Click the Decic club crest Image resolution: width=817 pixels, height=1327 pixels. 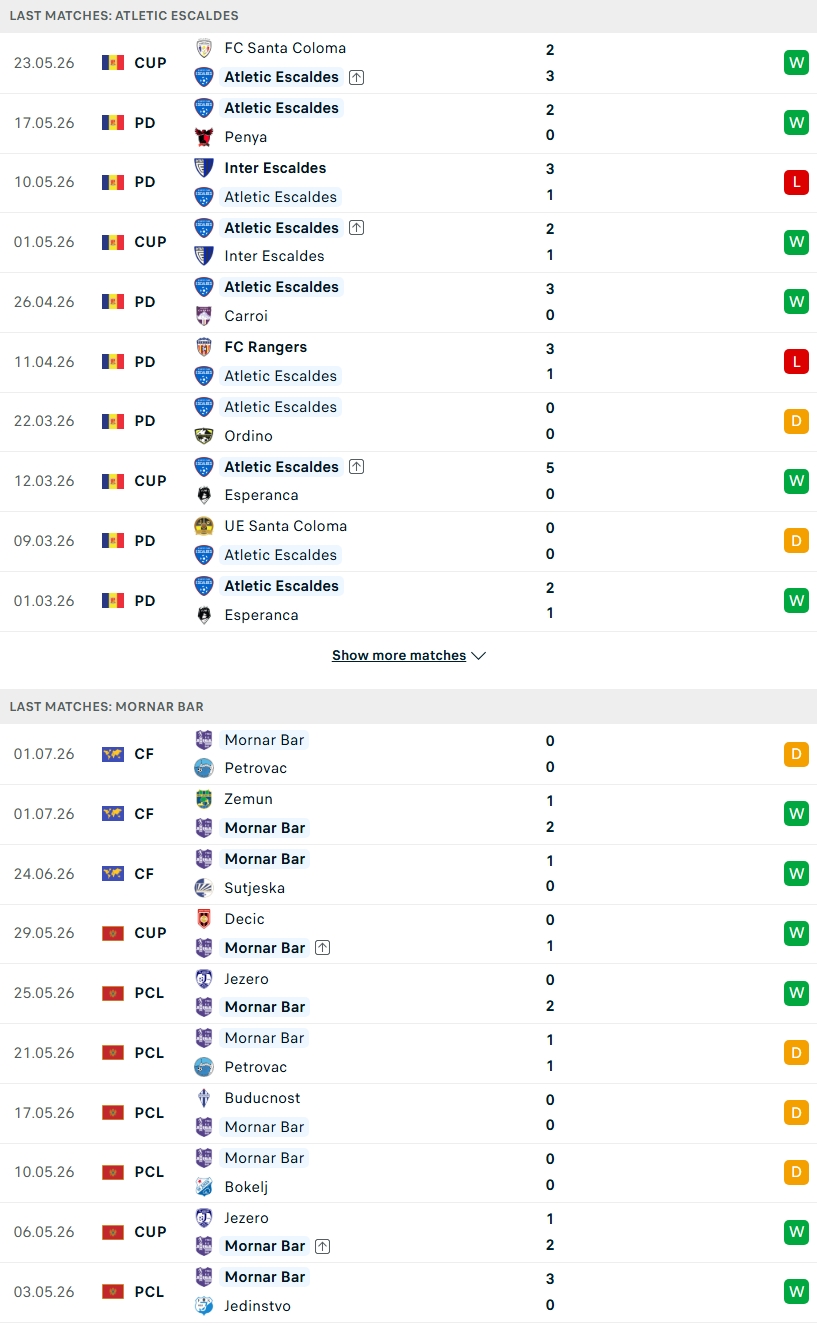click(204, 919)
